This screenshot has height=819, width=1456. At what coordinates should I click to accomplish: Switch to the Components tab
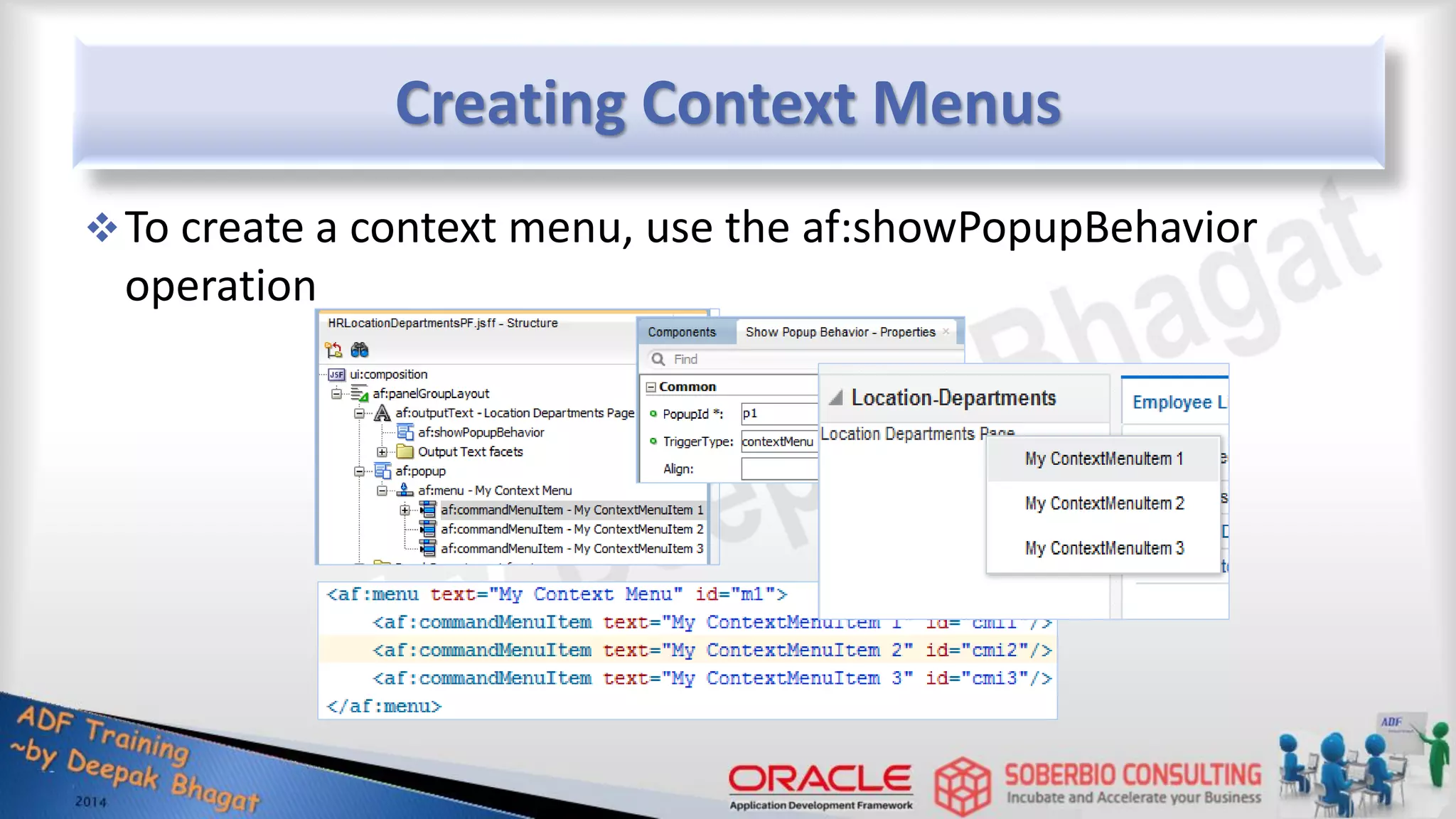click(x=681, y=332)
